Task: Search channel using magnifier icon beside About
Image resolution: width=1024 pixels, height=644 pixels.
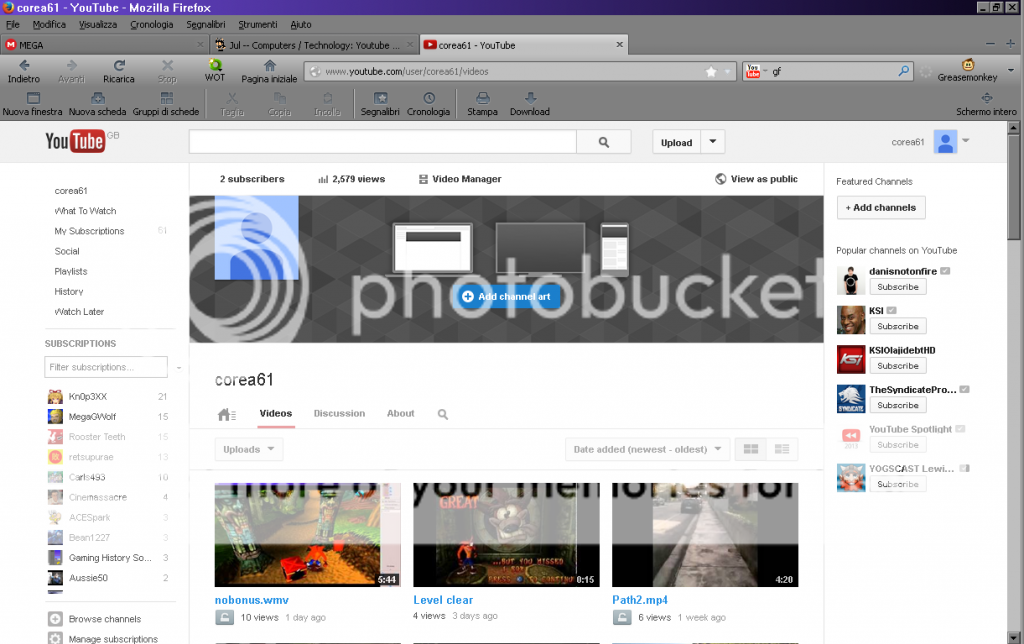Action: point(443,414)
